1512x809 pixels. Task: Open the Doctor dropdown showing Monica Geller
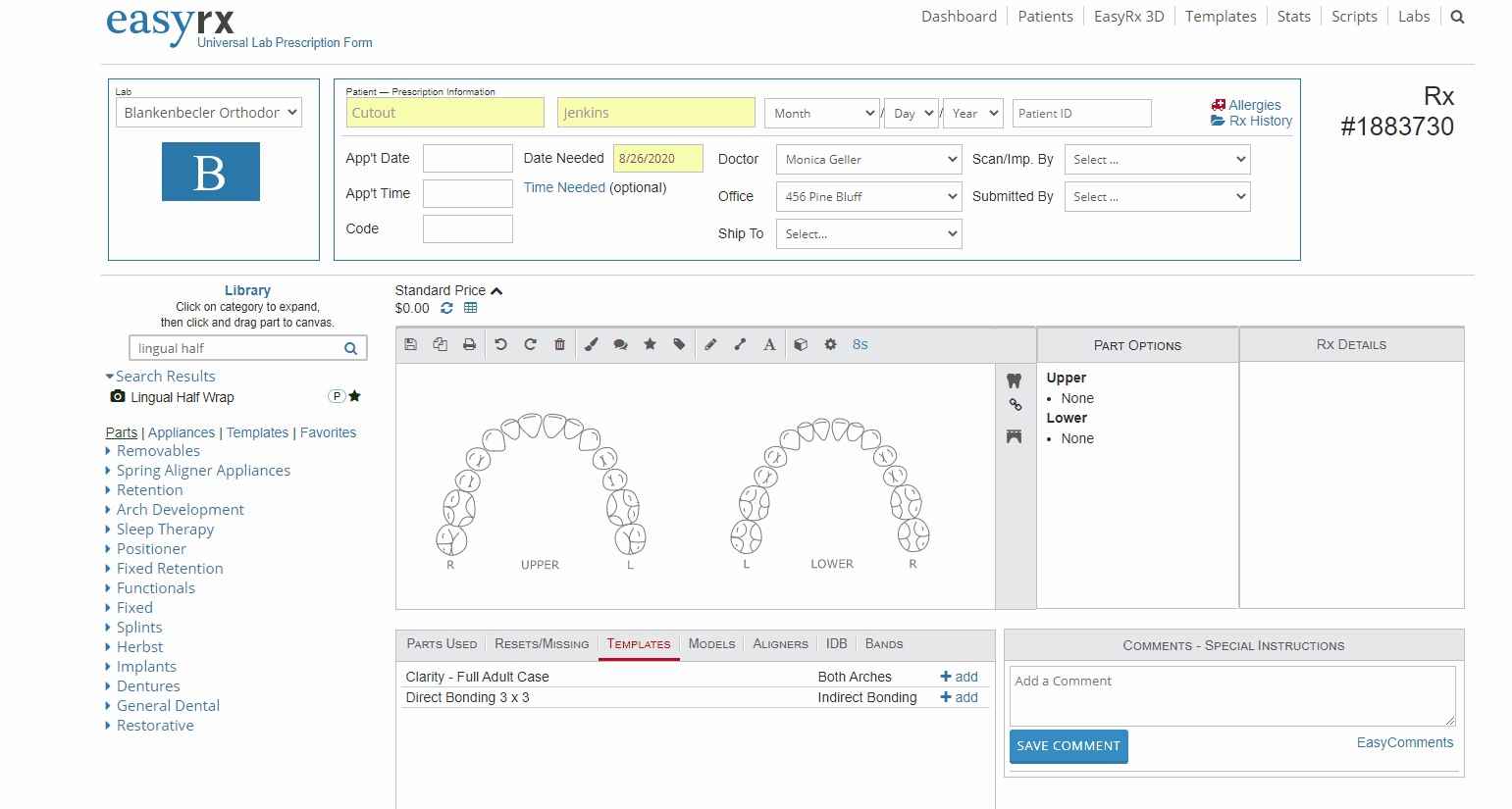point(869,159)
